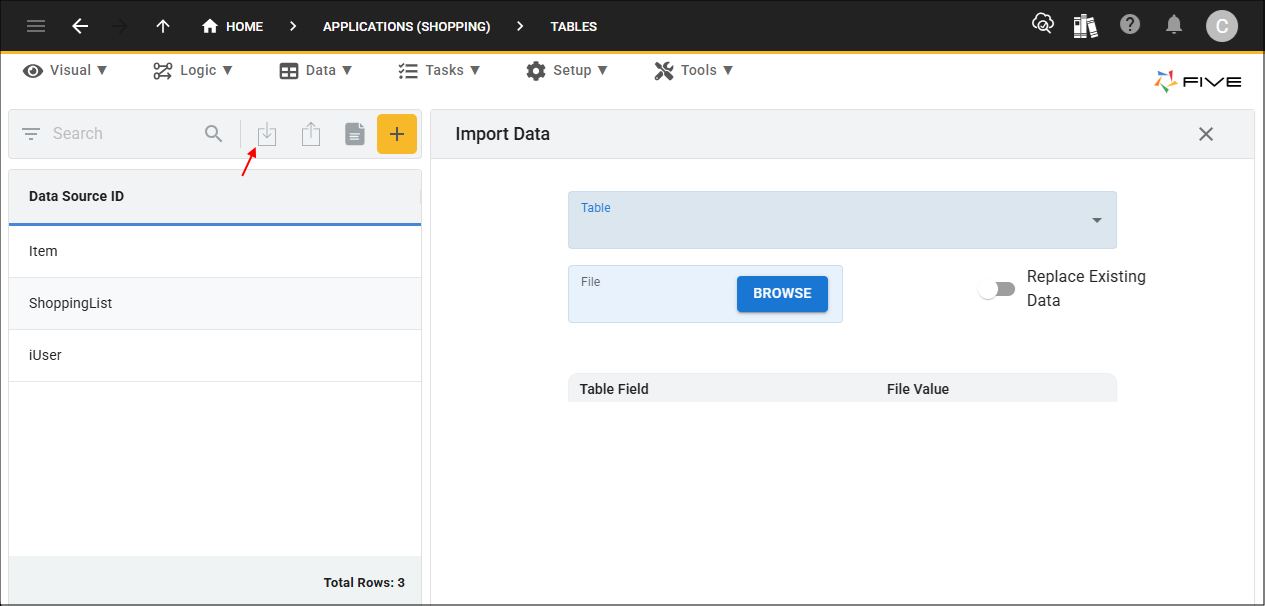This screenshot has width=1265, height=606.
Task: Click the yellow plus icon to add record
Action: coord(397,133)
